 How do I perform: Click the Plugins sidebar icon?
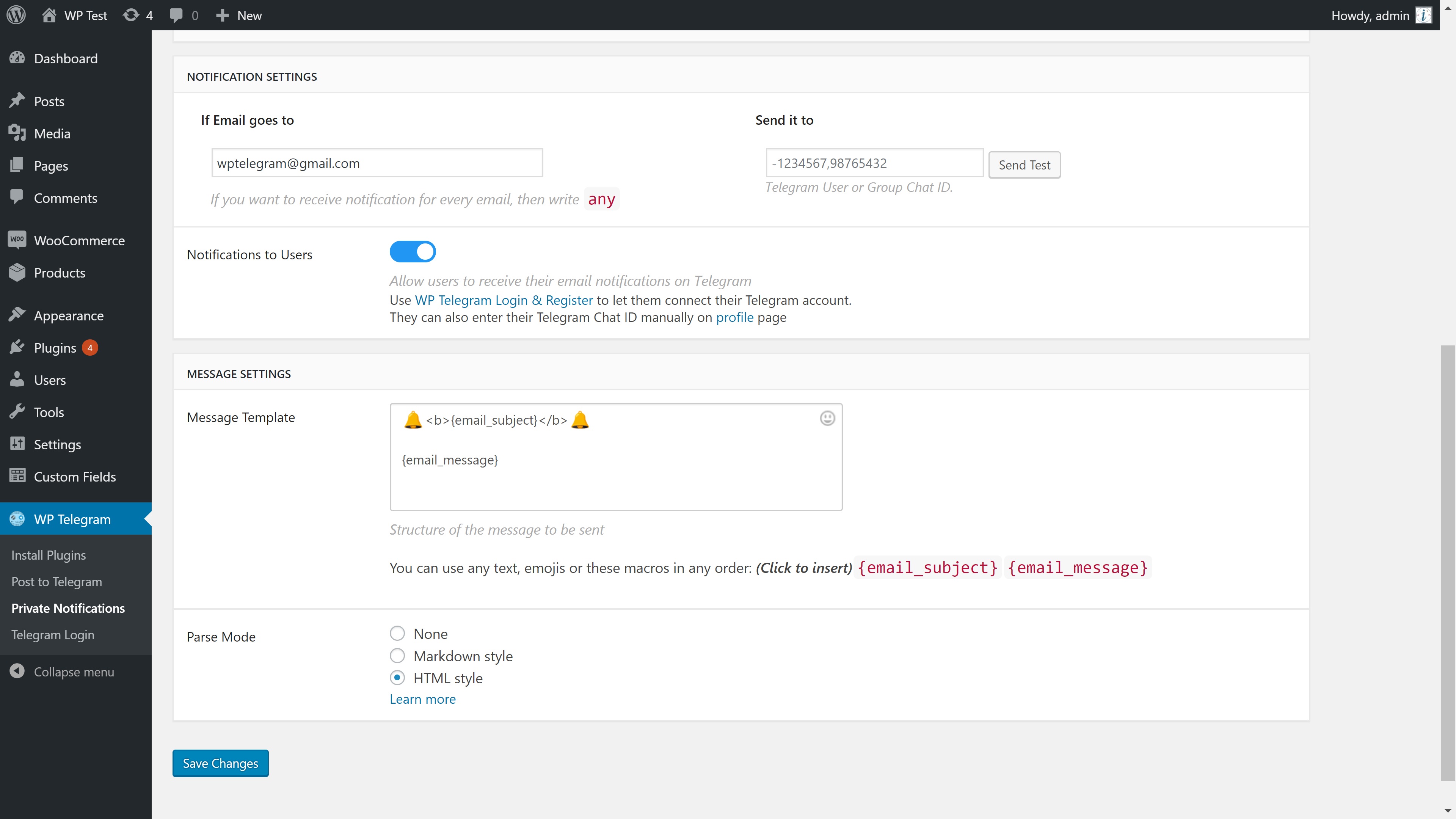[x=17, y=347]
